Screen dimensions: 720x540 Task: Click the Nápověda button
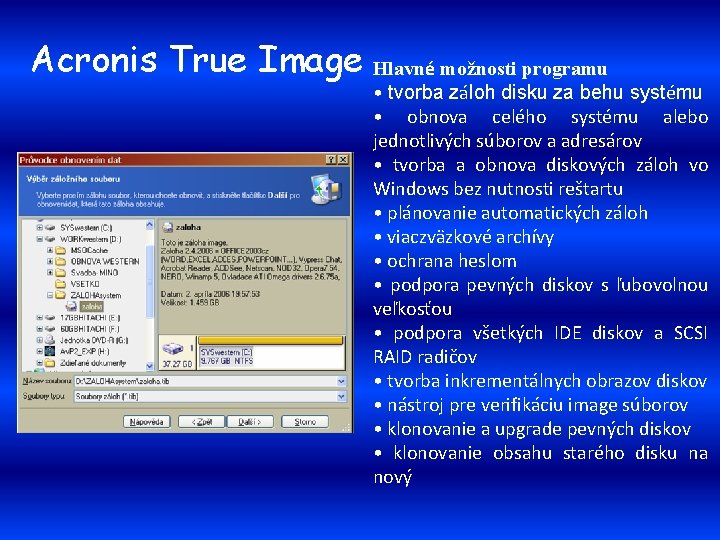146,422
